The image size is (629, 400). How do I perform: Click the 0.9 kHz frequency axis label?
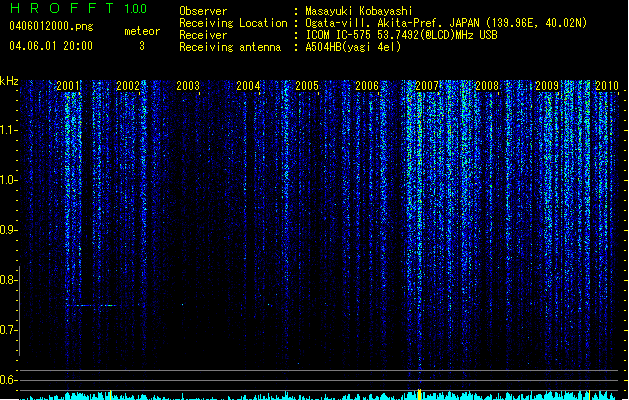pyautogui.click(x=8, y=230)
